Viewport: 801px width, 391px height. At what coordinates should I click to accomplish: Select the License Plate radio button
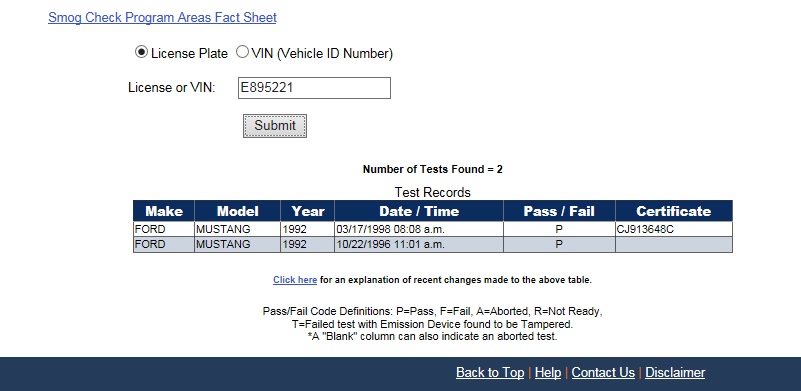(x=141, y=52)
